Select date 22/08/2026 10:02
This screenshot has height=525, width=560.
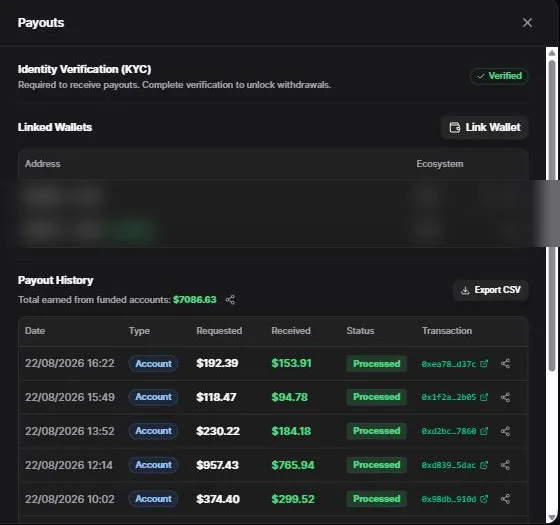coord(70,499)
